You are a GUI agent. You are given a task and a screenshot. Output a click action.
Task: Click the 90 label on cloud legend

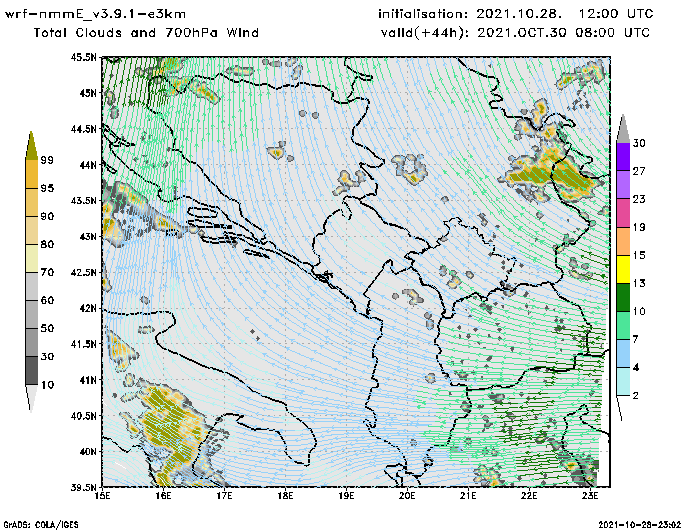tap(47, 216)
